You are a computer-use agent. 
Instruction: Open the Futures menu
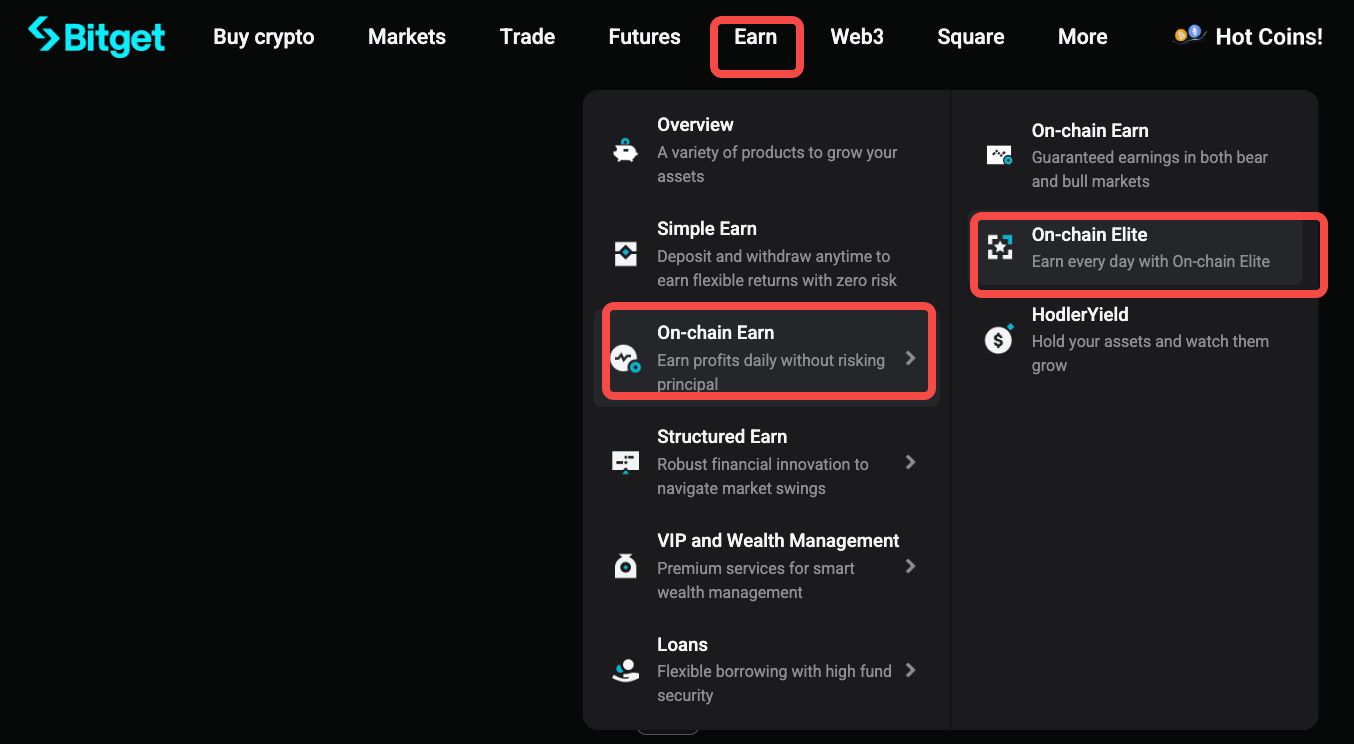(x=644, y=37)
